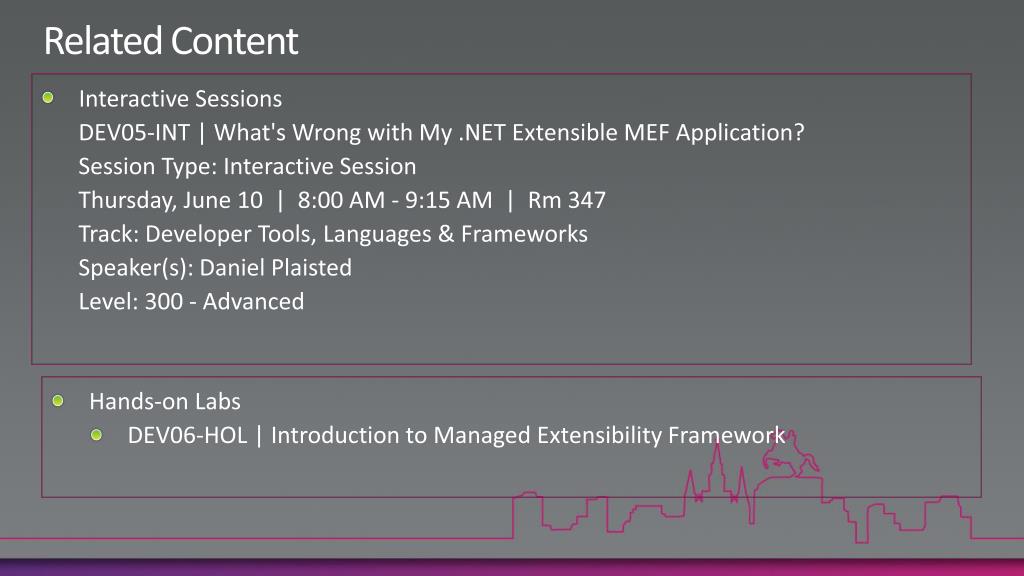Image resolution: width=1024 pixels, height=576 pixels.
Task: Click the speaker name Daniel Plaisted
Action: (276, 268)
